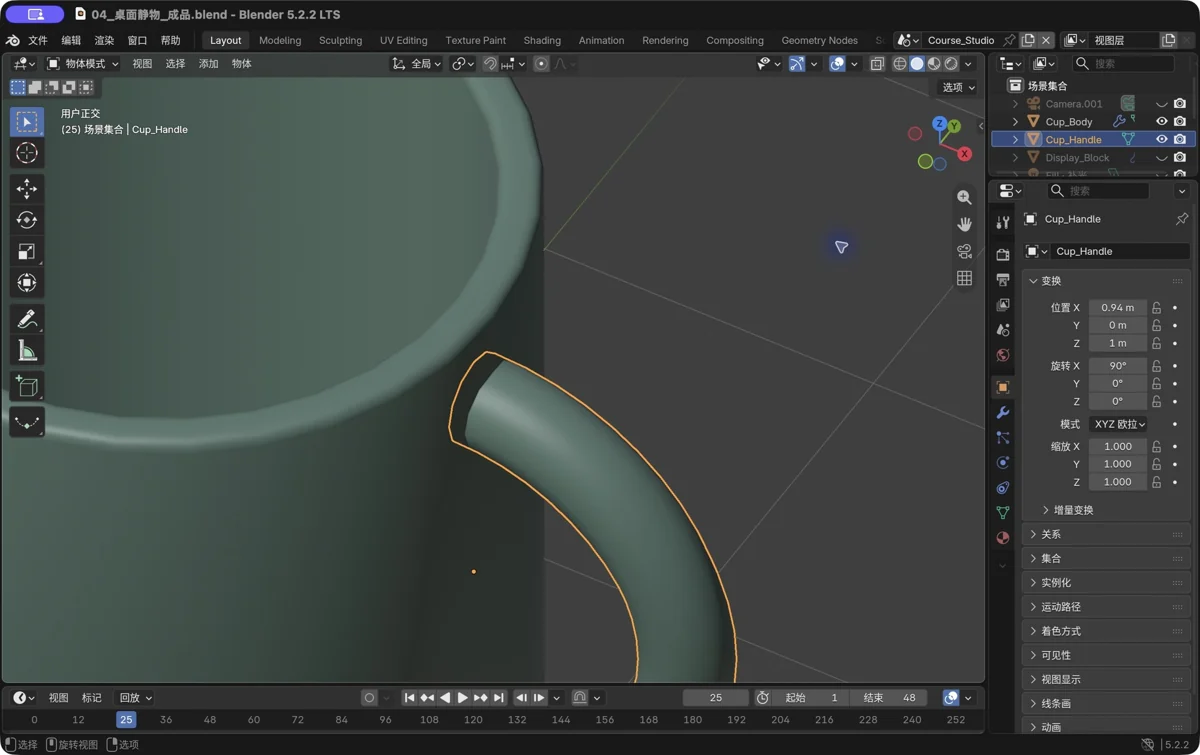Click the current frame field showing 25
The width and height of the screenshot is (1200, 755).
pos(715,698)
